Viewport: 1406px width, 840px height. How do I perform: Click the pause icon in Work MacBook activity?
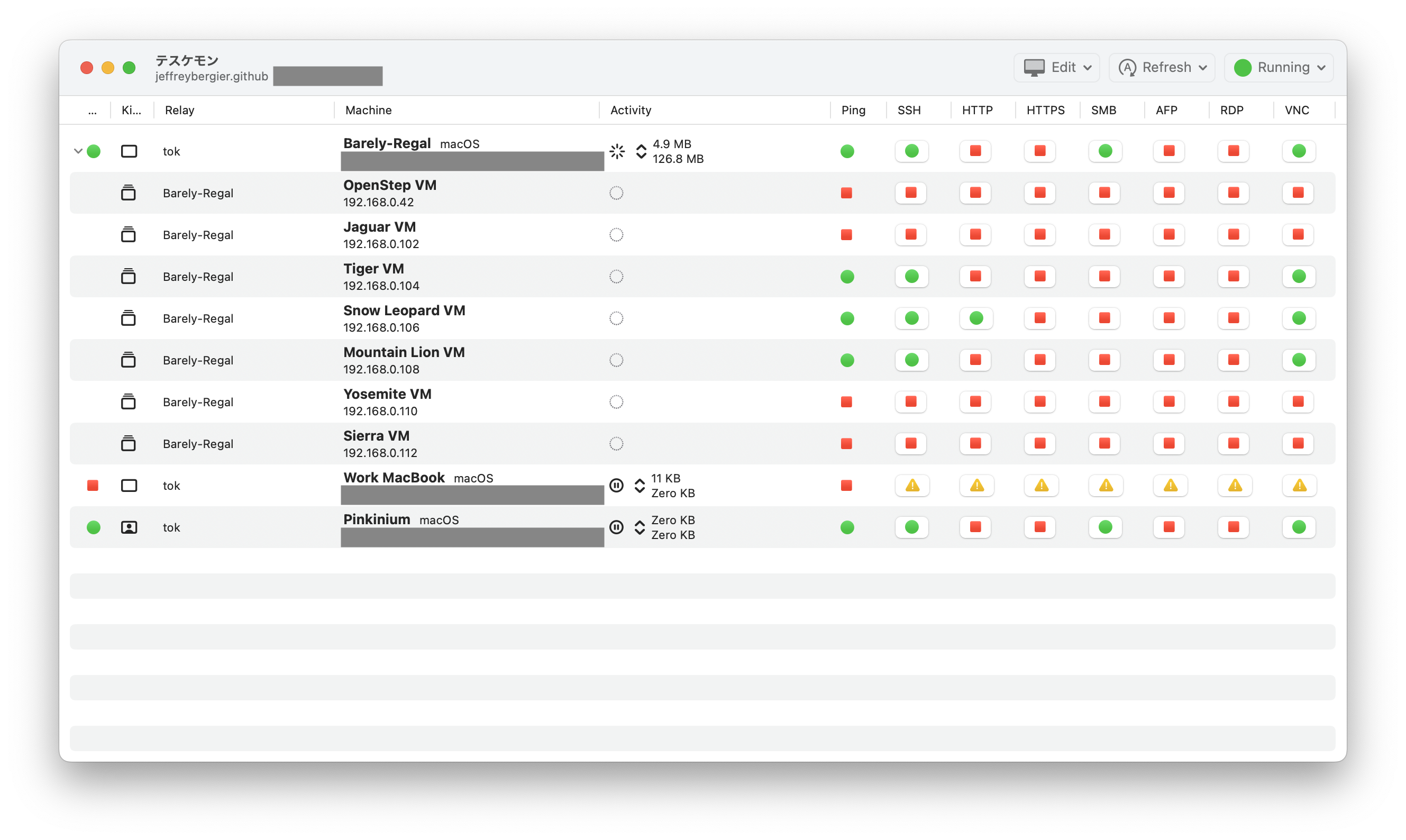[616, 485]
